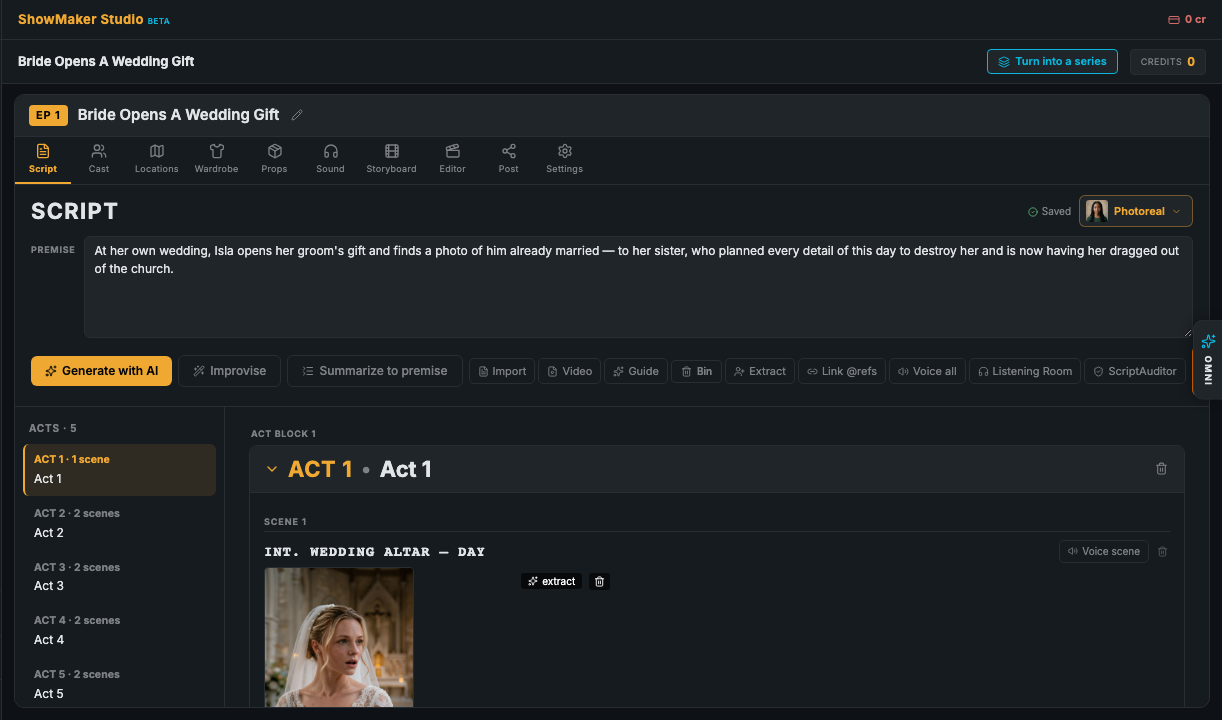Click the Act 1 title text
Image resolution: width=1222 pixels, height=720 pixels.
tap(406, 469)
